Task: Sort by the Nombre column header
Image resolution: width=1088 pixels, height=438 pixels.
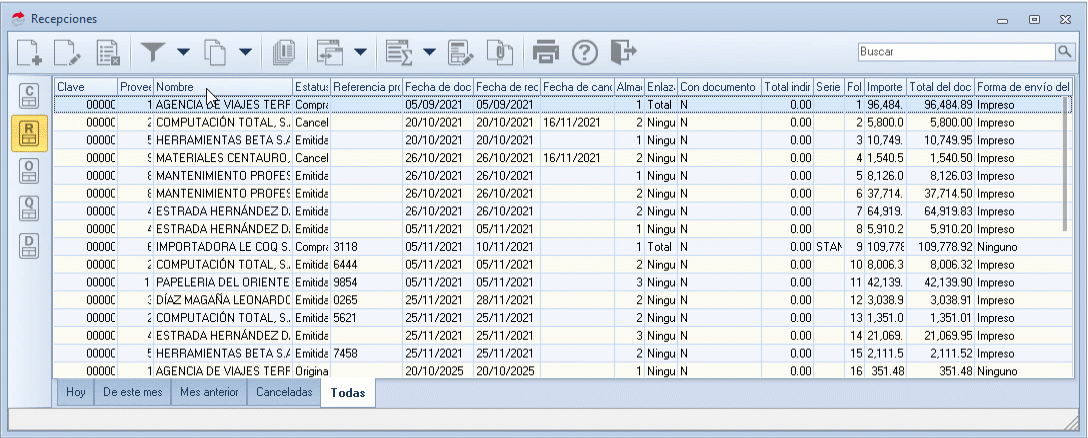Action: (x=222, y=87)
